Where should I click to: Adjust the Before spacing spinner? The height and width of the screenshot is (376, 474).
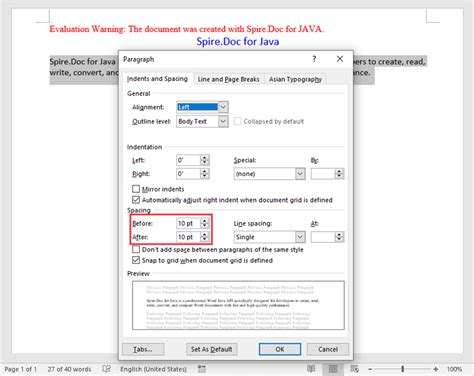point(205,223)
